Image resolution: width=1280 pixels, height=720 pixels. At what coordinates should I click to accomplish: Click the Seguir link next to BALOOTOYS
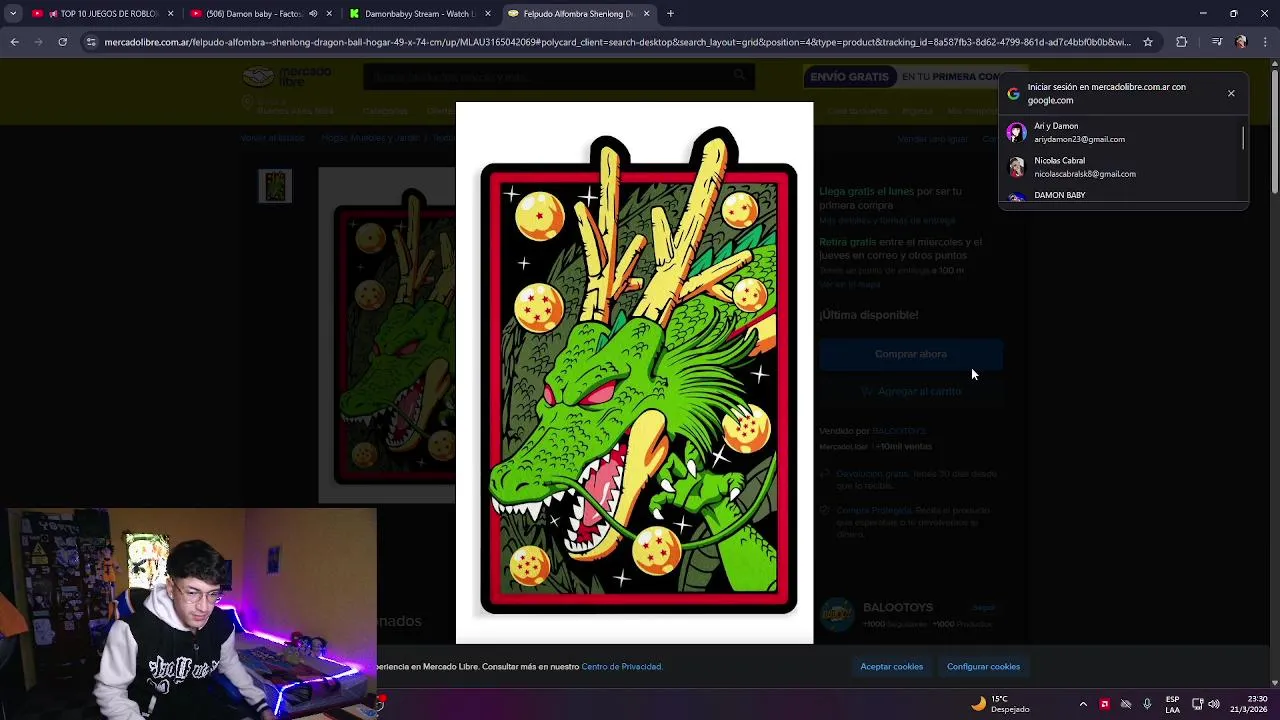(x=983, y=607)
